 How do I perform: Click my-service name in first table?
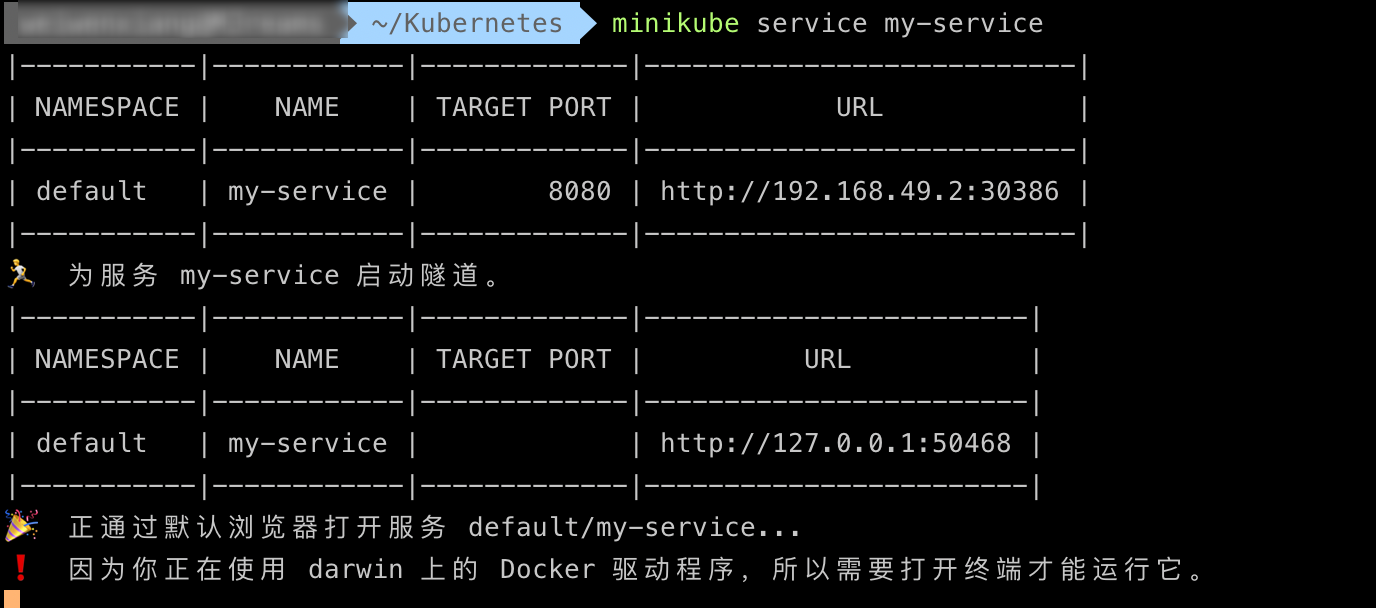click(x=307, y=191)
